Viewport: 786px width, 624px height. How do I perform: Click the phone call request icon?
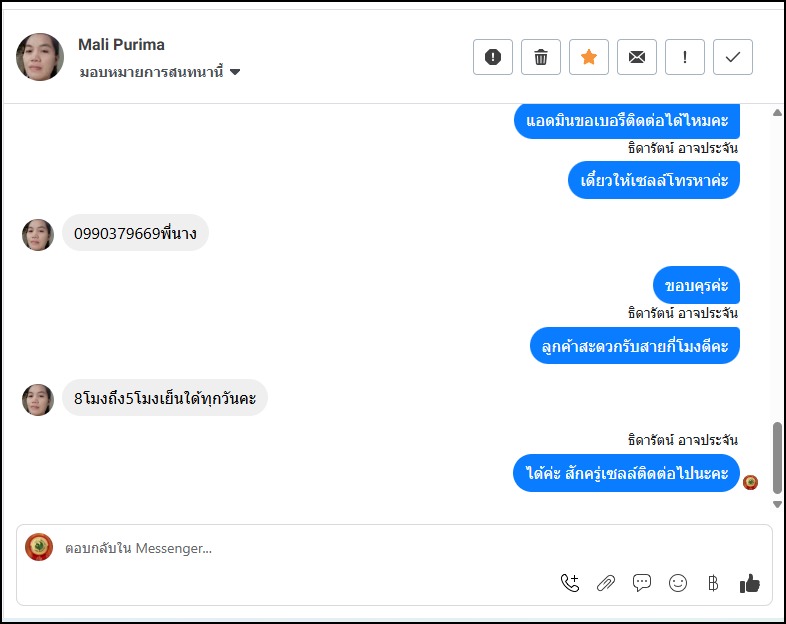point(570,583)
